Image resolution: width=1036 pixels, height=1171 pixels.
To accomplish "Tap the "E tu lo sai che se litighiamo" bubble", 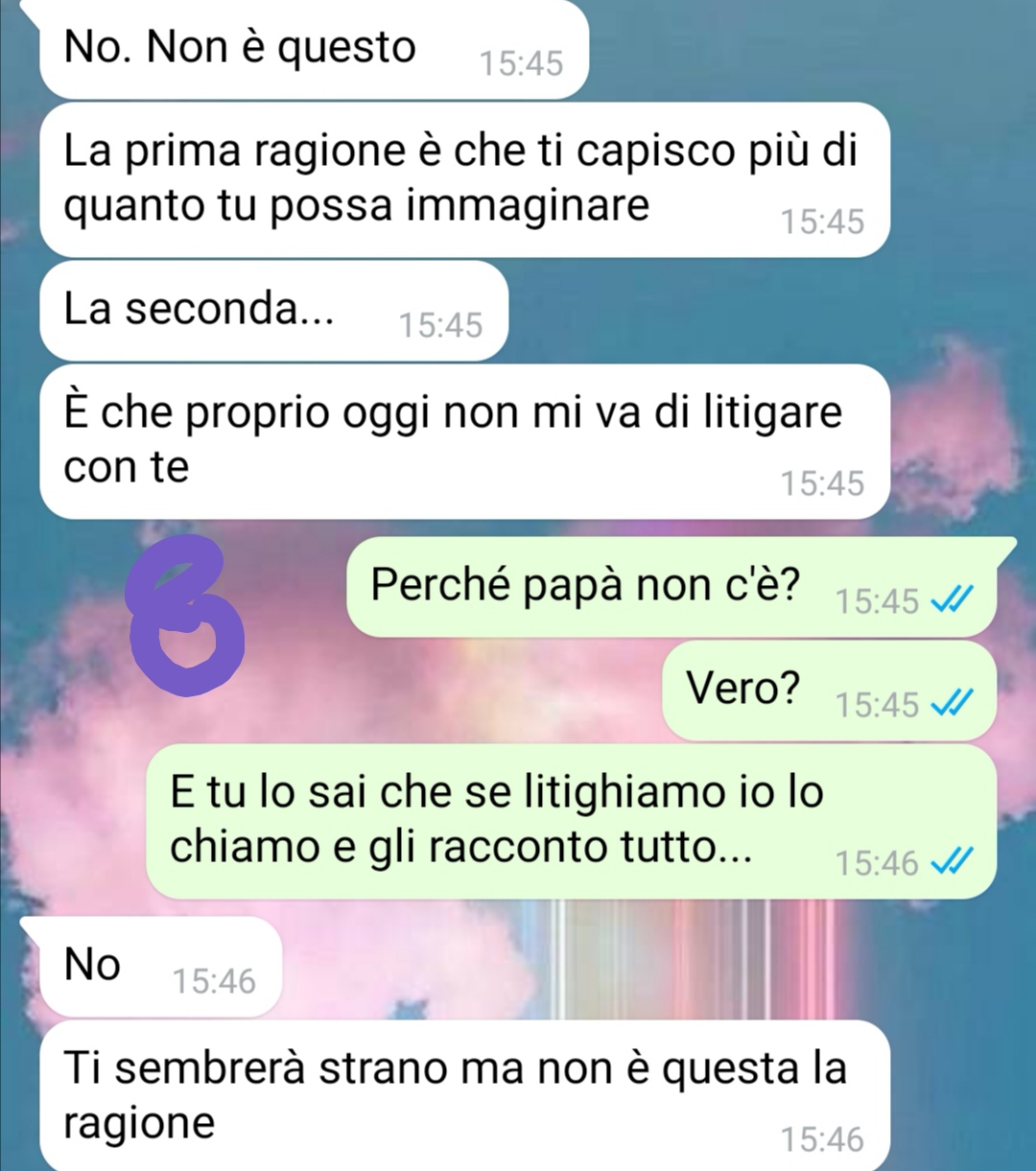I will click(x=571, y=821).
